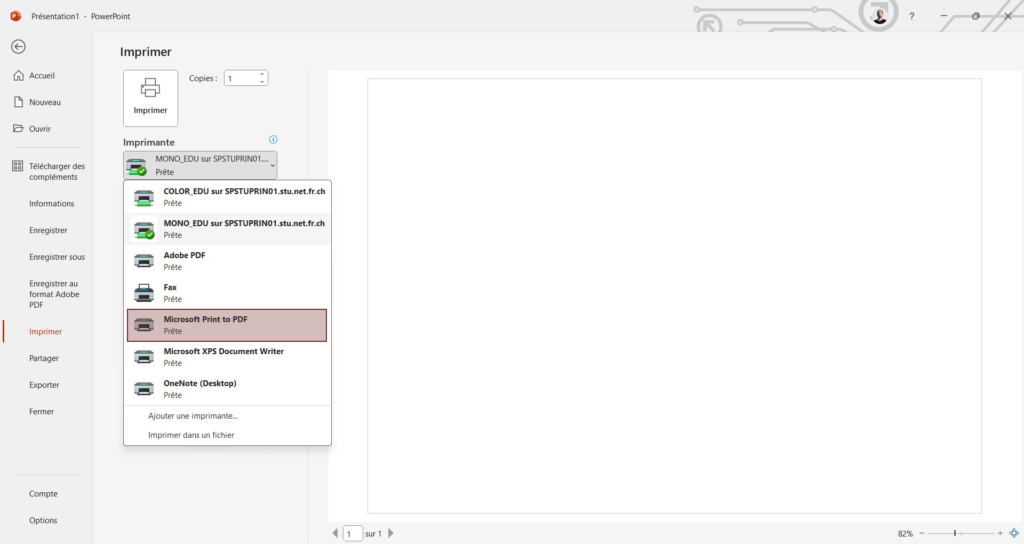Click the Adobe PDF printer icon
This screenshot has height=544, width=1024.
(x=144, y=261)
